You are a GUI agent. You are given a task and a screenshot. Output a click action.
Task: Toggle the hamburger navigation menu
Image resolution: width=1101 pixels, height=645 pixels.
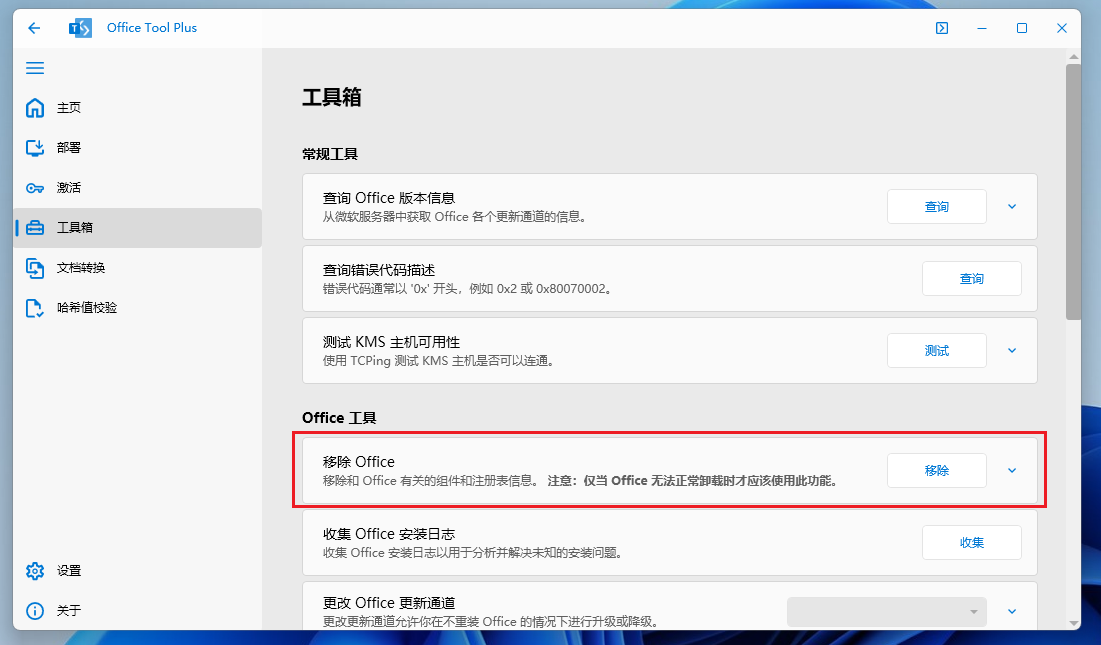tap(35, 67)
